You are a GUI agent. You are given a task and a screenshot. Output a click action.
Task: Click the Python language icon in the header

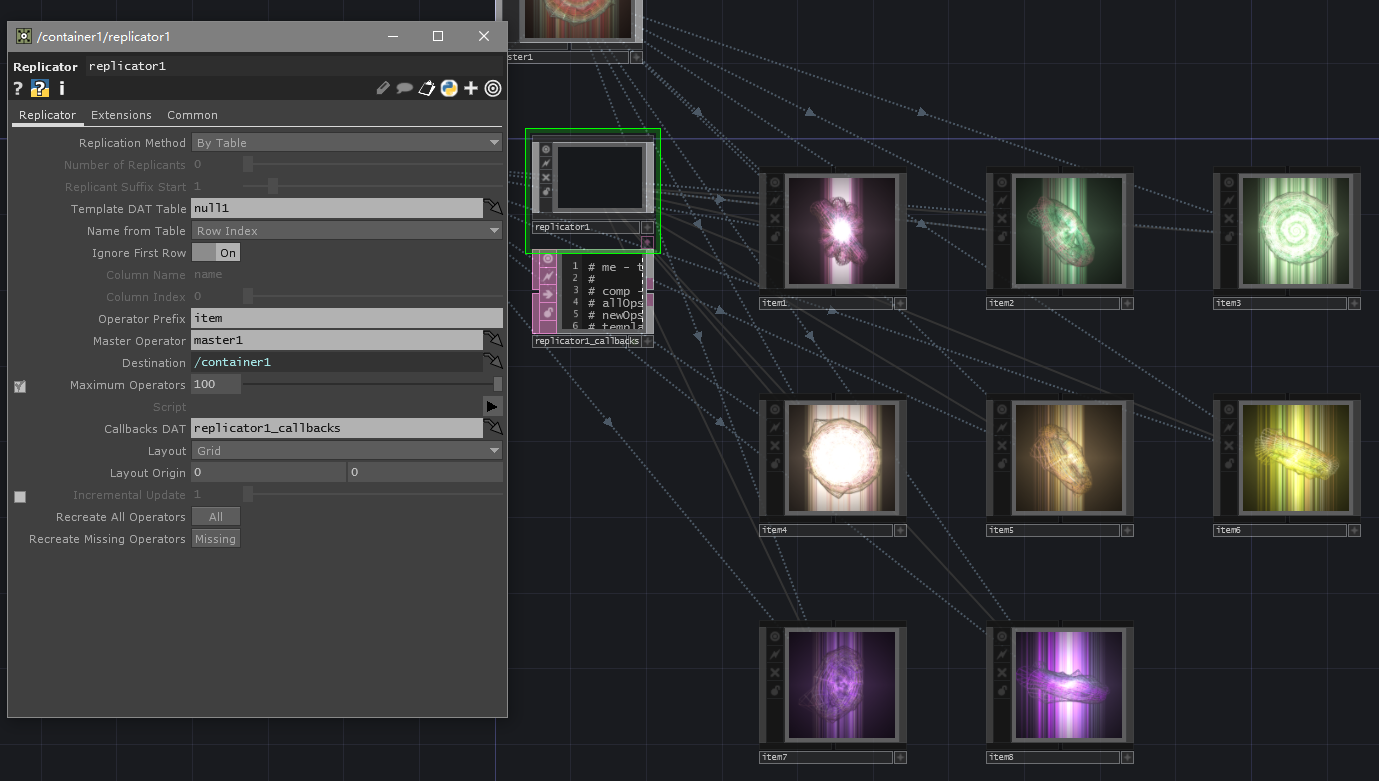tap(449, 88)
